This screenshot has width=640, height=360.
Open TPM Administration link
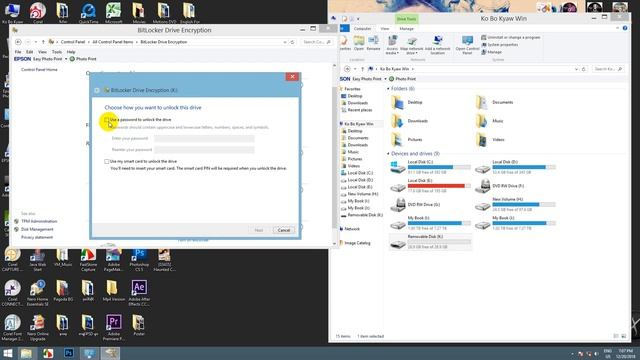39,221
